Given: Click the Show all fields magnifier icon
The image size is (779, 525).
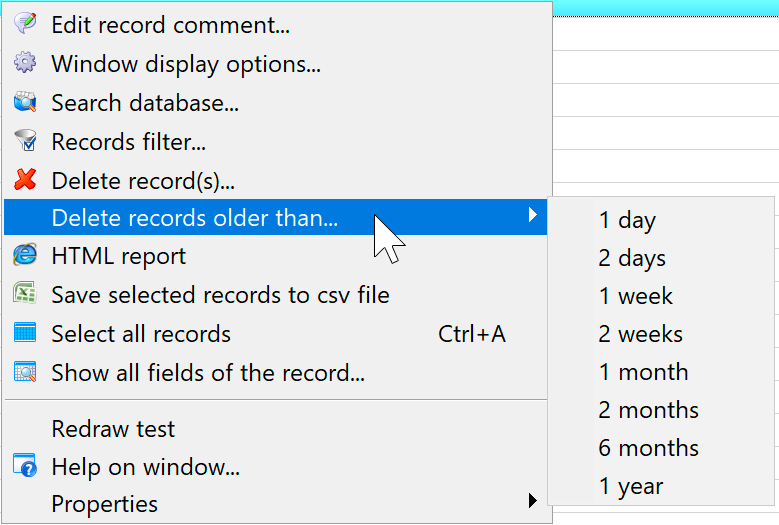Looking at the screenshot, I should [x=25, y=372].
